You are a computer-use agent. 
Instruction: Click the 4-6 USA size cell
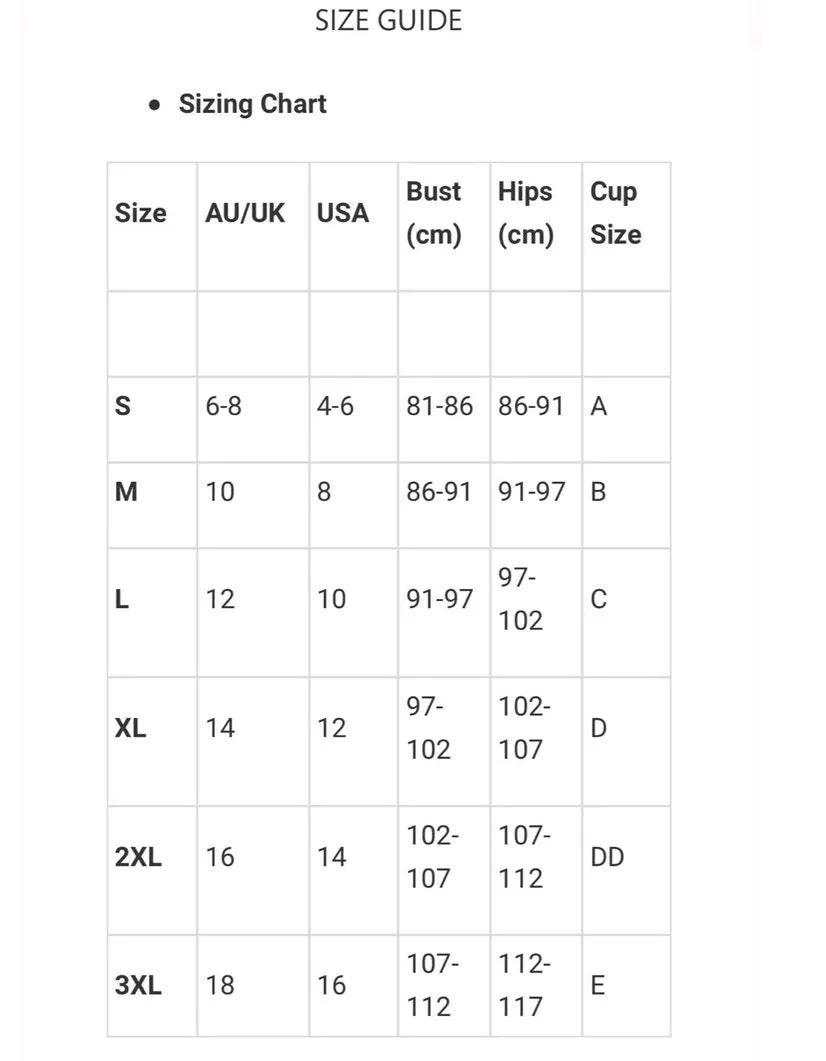(x=335, y=406)
